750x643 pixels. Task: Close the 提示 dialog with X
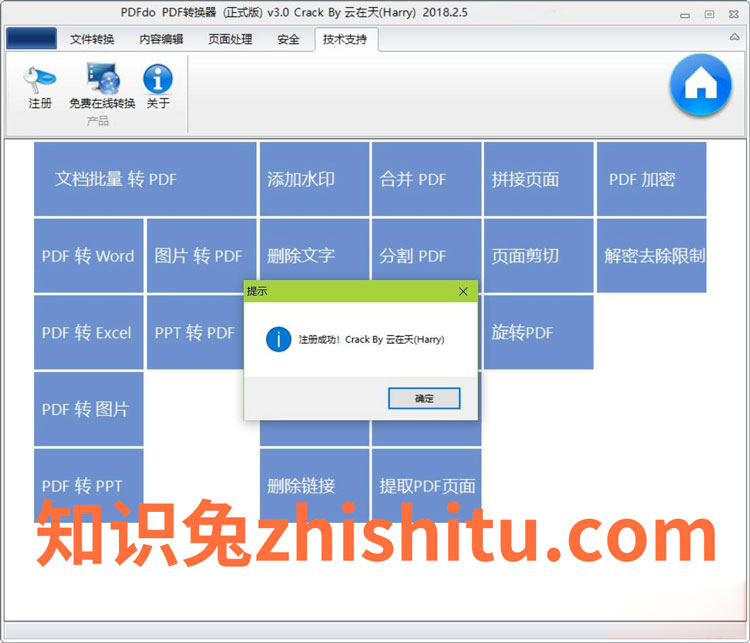click(463, 291)
